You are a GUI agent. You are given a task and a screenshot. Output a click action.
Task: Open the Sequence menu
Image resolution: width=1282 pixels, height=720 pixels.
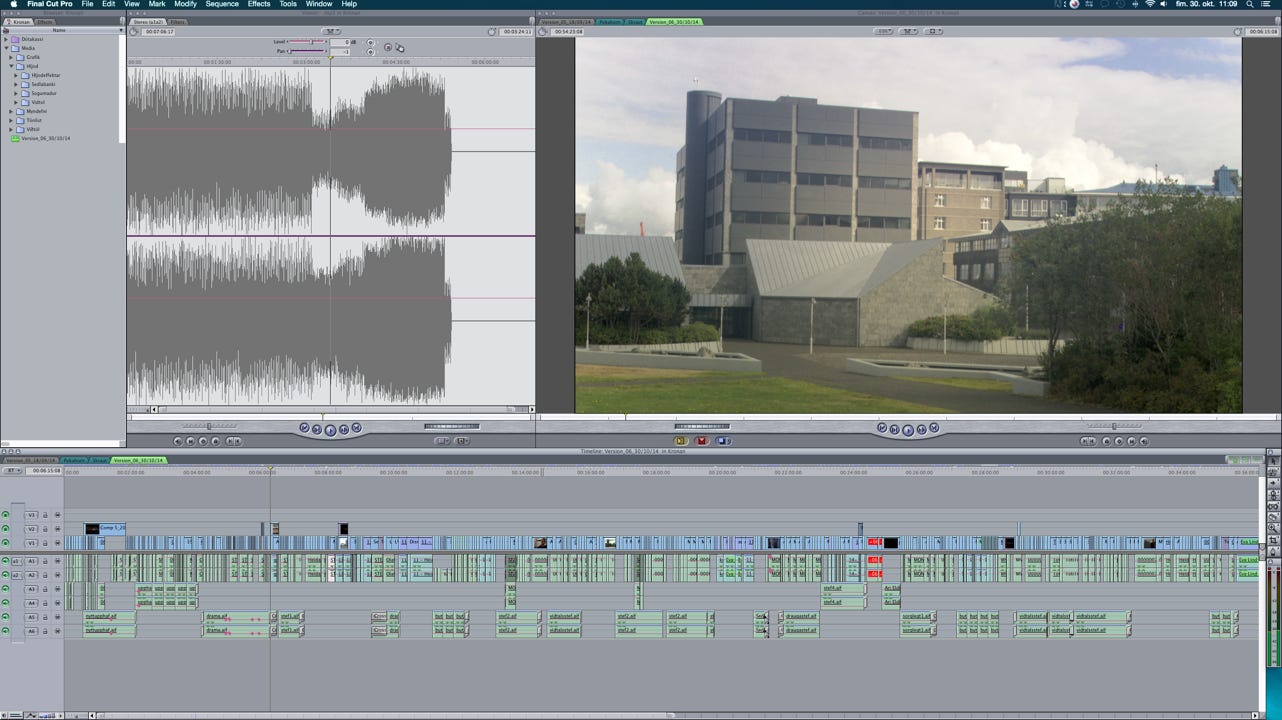(x=222, y=4)
